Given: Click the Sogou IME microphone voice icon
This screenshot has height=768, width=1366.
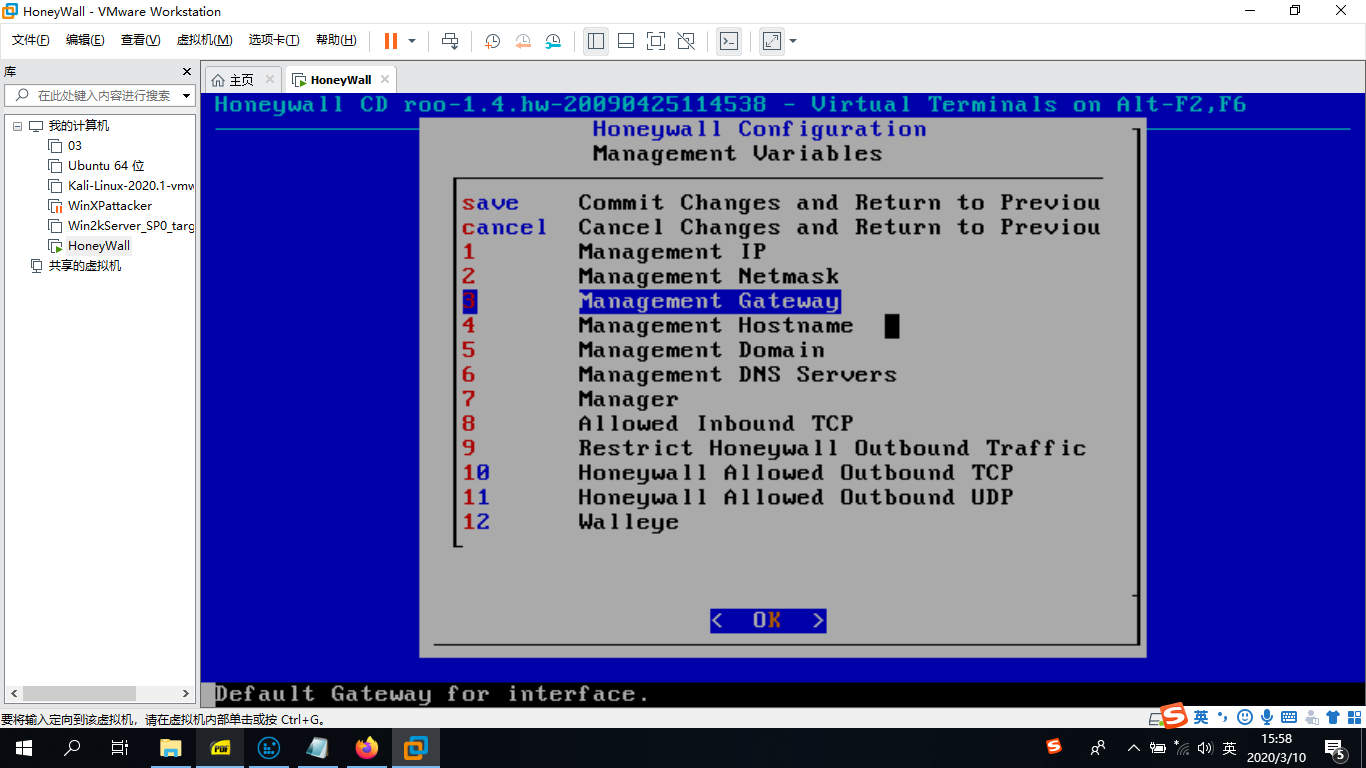Looking at the screenshot, I should click(x=1267, y=717).
